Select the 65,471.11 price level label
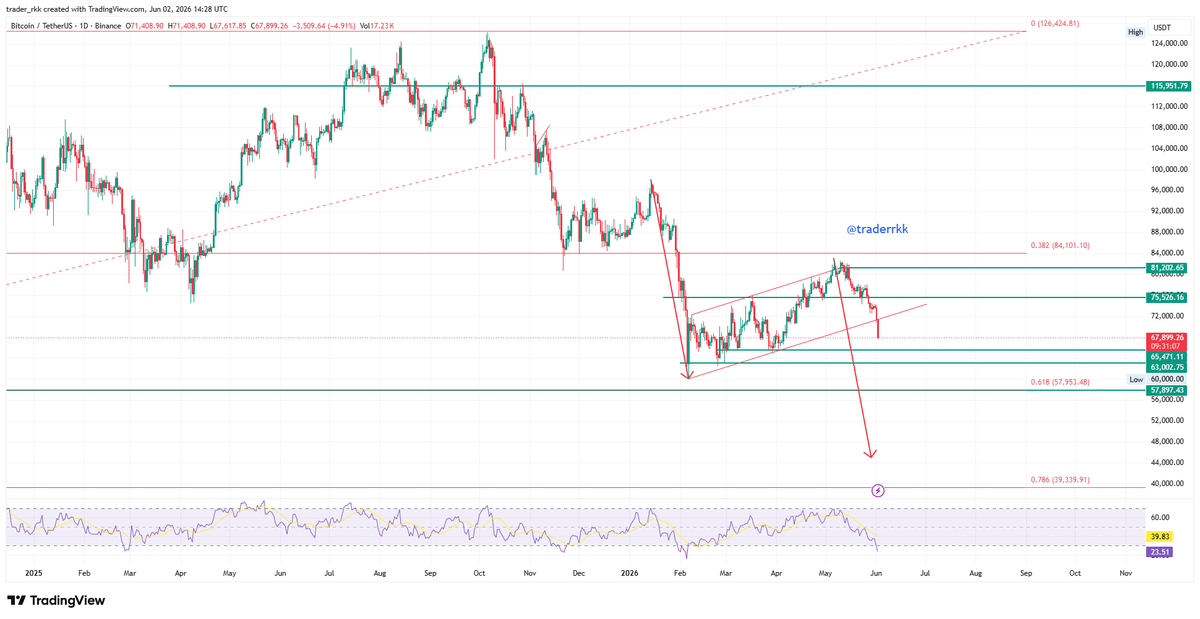Screen dimensions: 1200x619 1168,357
